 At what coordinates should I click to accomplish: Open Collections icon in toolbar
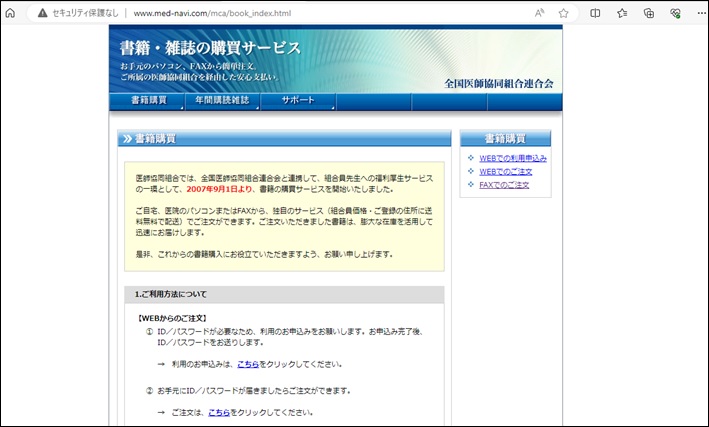pyautogui.click(x=649, y=13)
